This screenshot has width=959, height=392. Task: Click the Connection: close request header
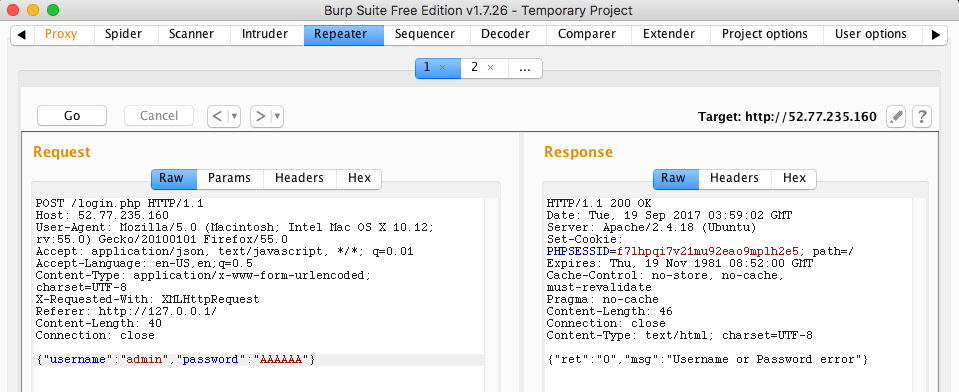[x=95, y=336]
